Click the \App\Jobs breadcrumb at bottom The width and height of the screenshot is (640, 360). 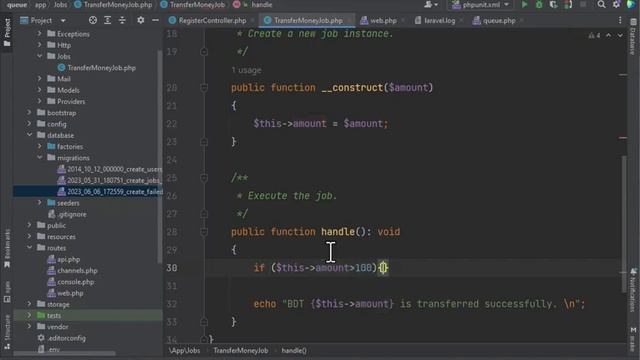[185, 350]
